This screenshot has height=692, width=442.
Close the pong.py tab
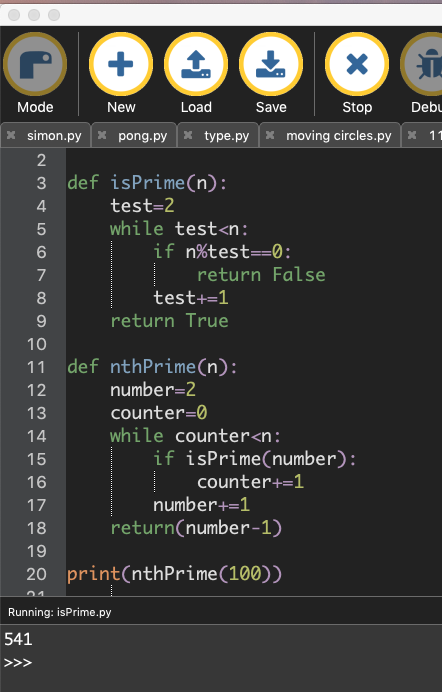tap(102, 135)
